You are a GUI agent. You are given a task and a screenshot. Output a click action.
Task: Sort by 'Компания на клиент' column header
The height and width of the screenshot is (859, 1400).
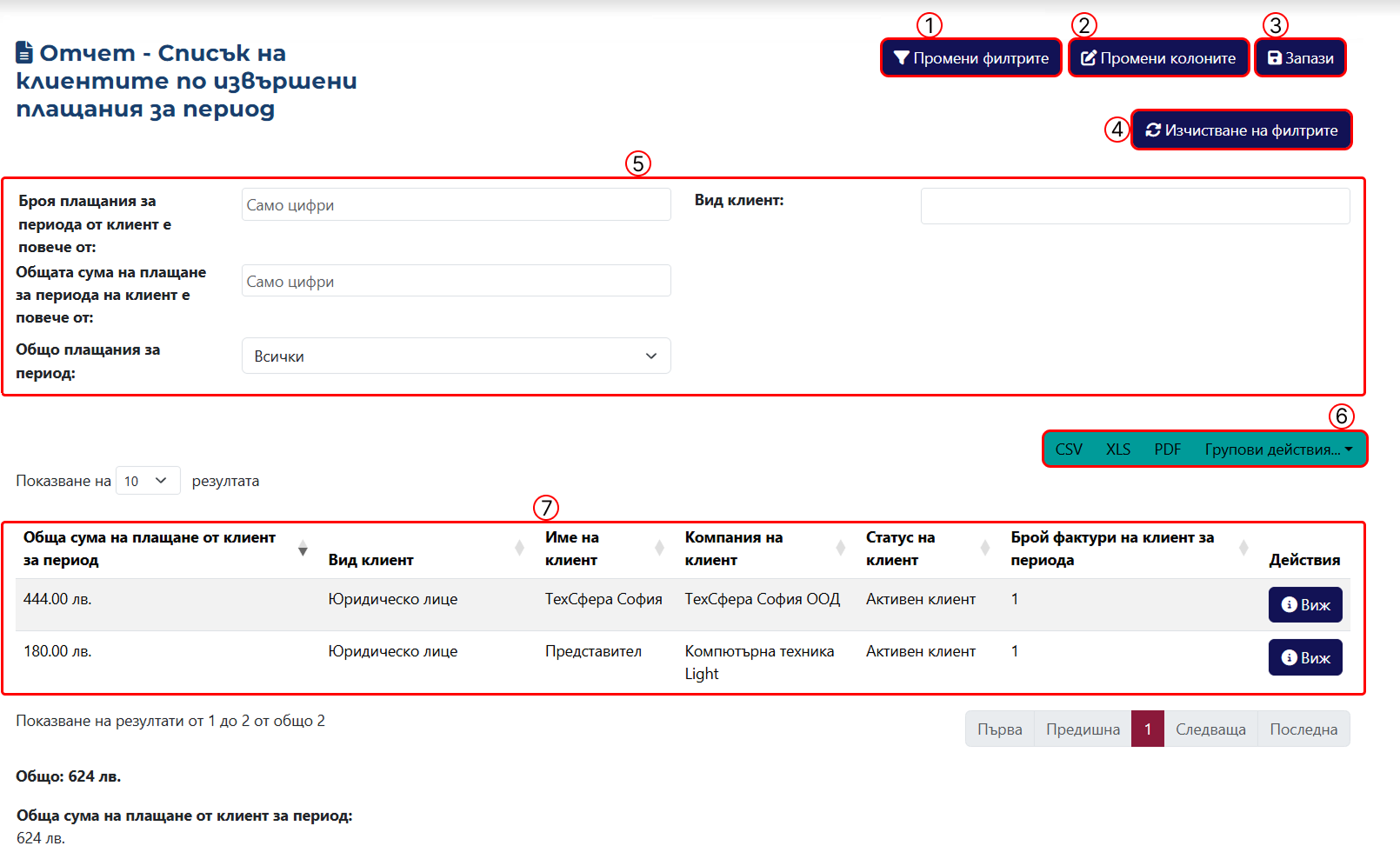click(766, 549)
